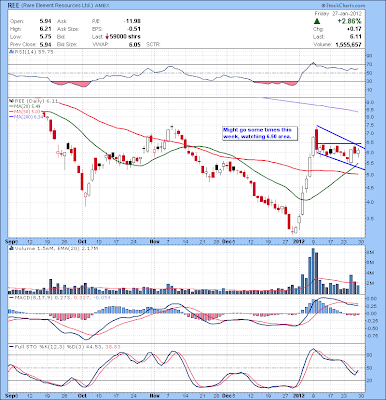
Task: Click the Low value 5.75
Action: tap(46, 37)
